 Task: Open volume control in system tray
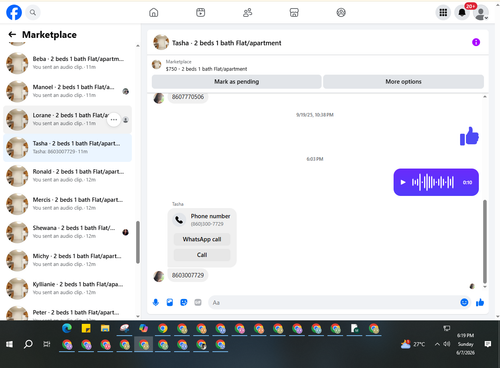coord(447,344)
